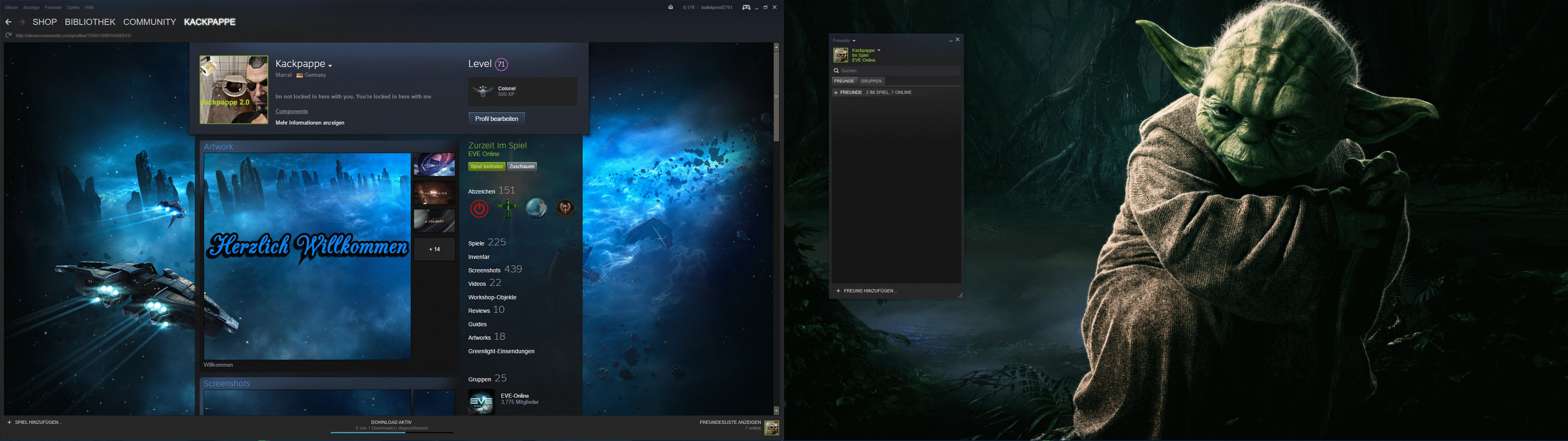Click the download progress bar
The height and width of the screenshot is (441, 1568).
[x=392, y=432]
